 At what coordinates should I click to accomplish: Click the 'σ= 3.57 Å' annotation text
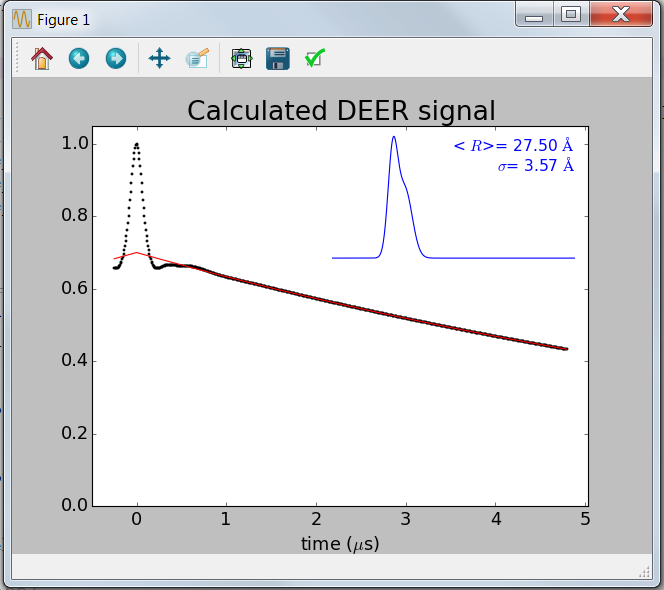(x=535, y=166)
